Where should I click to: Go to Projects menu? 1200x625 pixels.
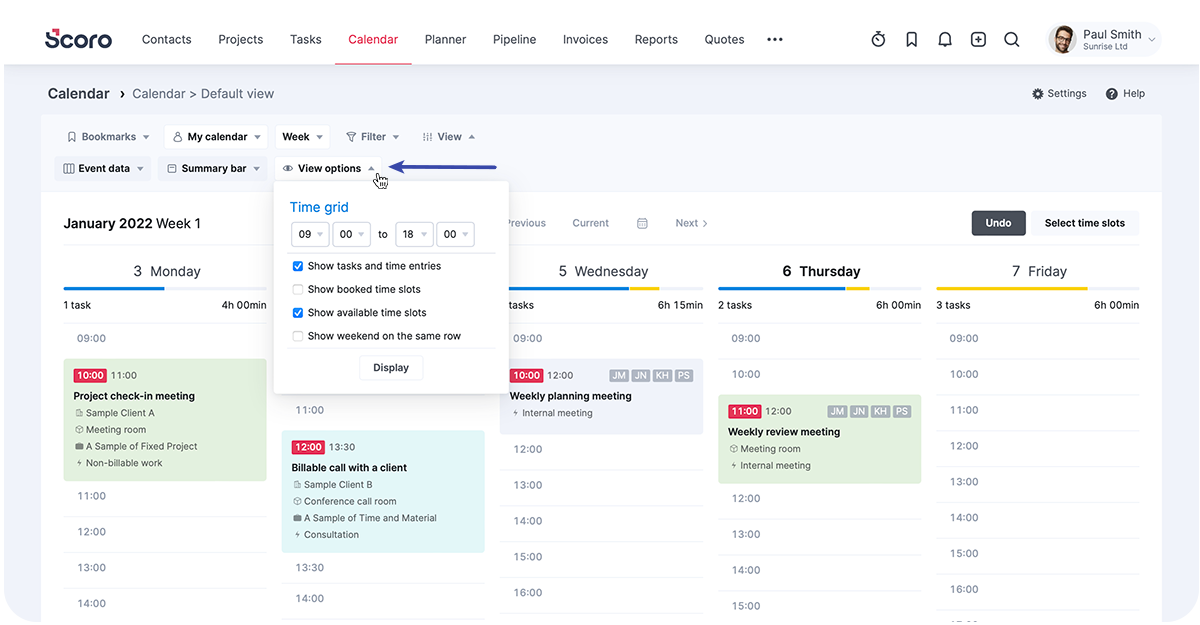click(241, 40)
